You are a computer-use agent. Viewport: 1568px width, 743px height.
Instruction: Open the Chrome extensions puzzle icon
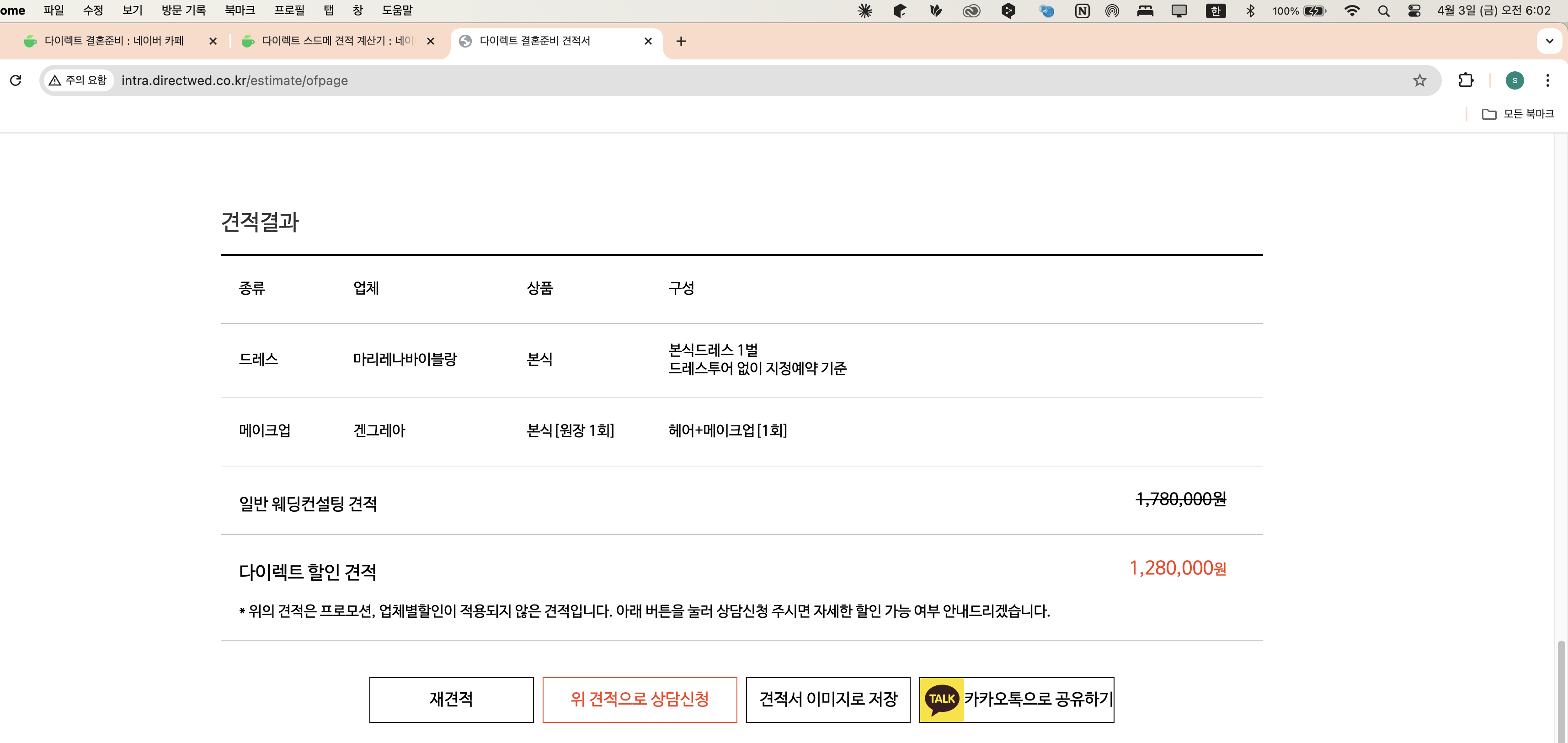coord(1467,80)
